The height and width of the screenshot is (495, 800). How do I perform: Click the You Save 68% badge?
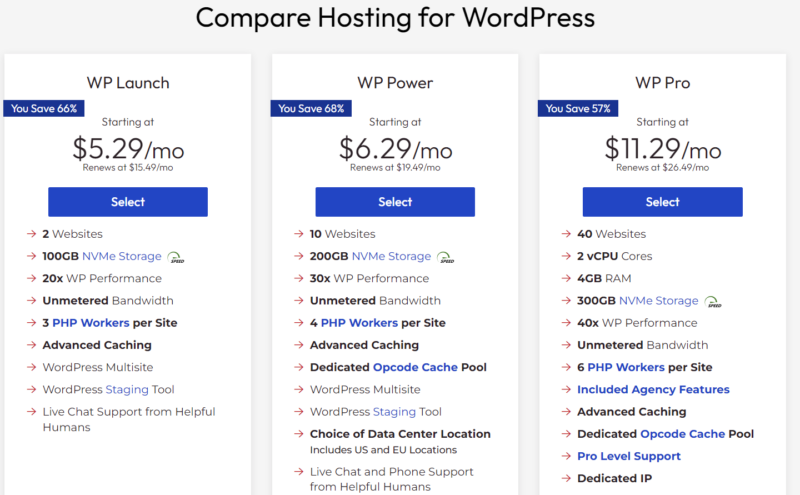point(311,108)
